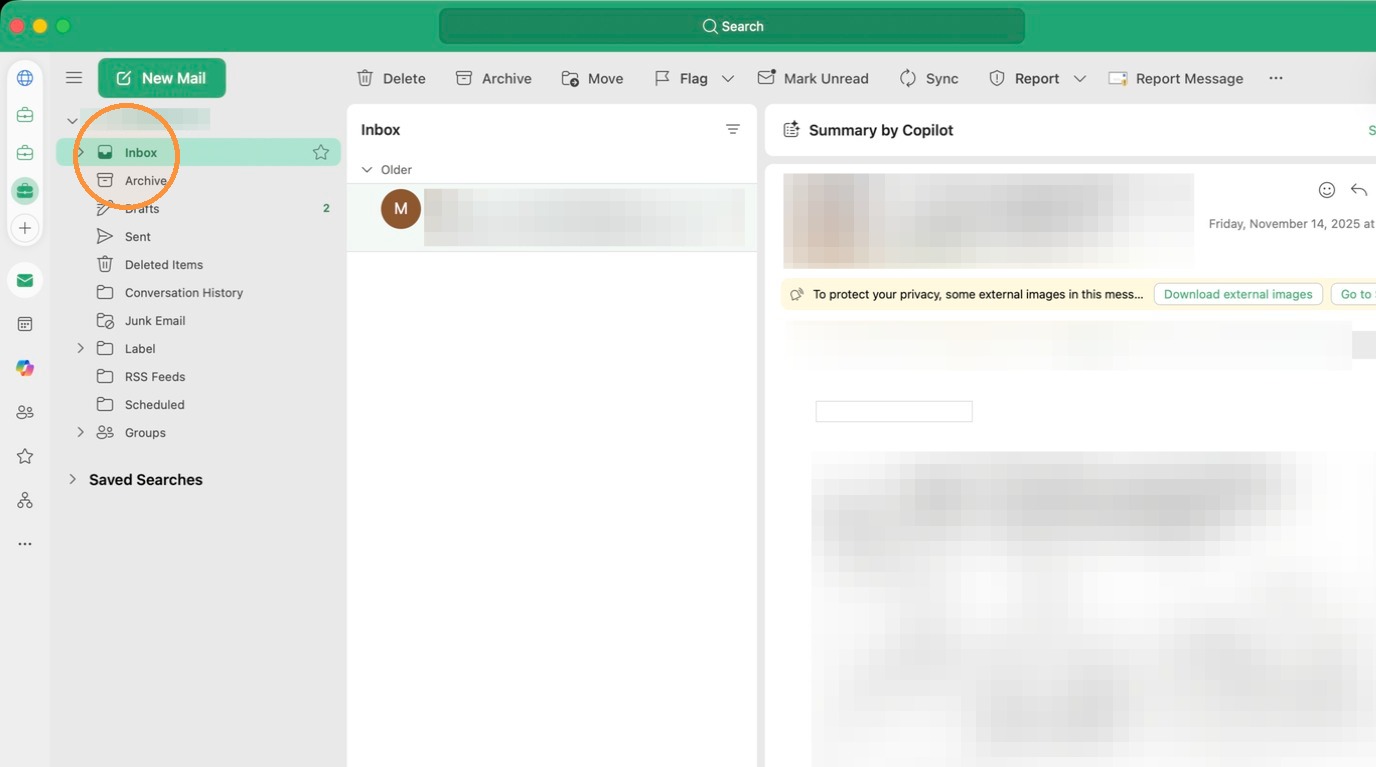
Task: Collapse the Older message group
Action: pos(366,170)
